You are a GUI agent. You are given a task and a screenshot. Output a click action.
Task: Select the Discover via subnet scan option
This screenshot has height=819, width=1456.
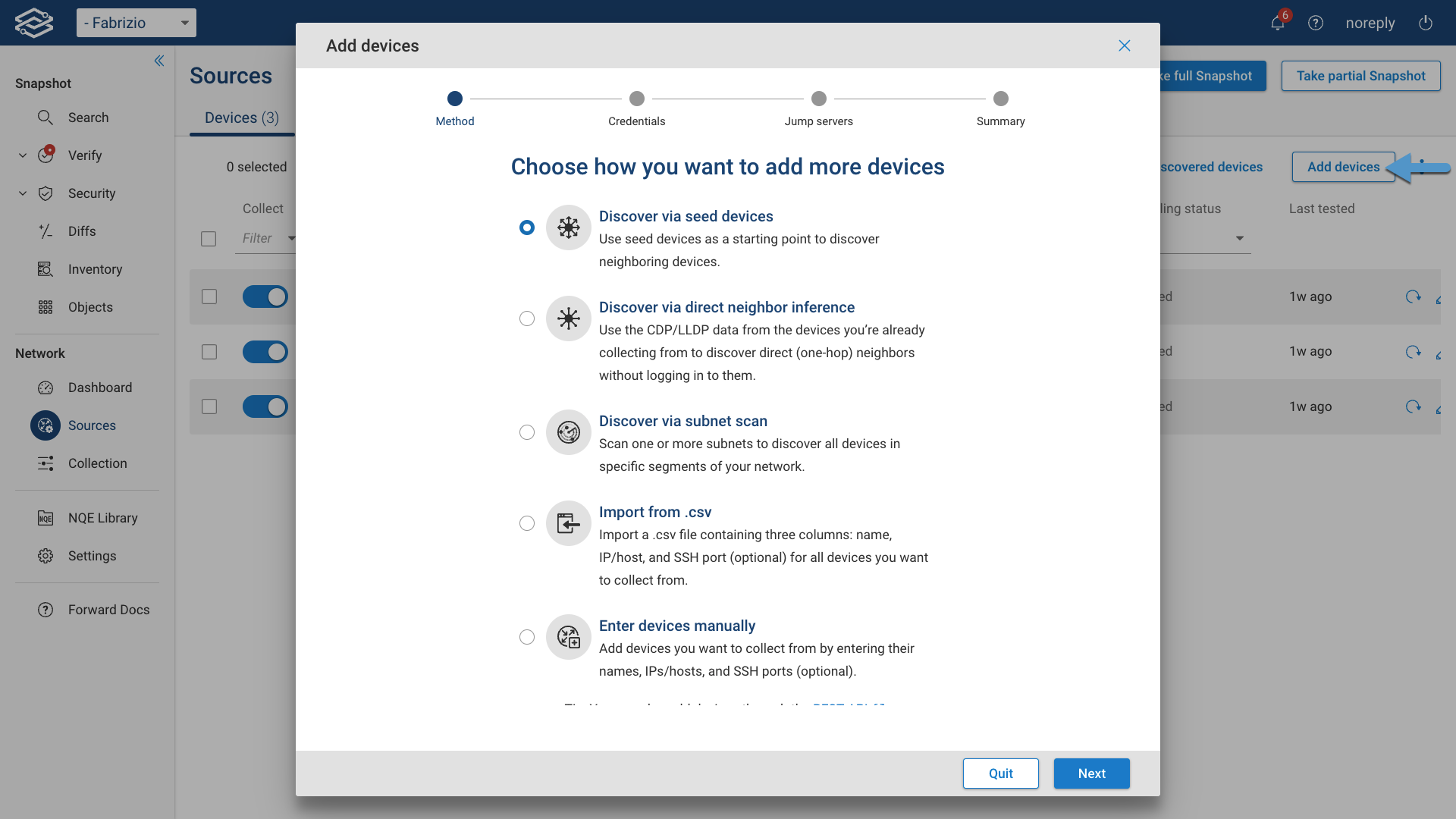[527, 432]
